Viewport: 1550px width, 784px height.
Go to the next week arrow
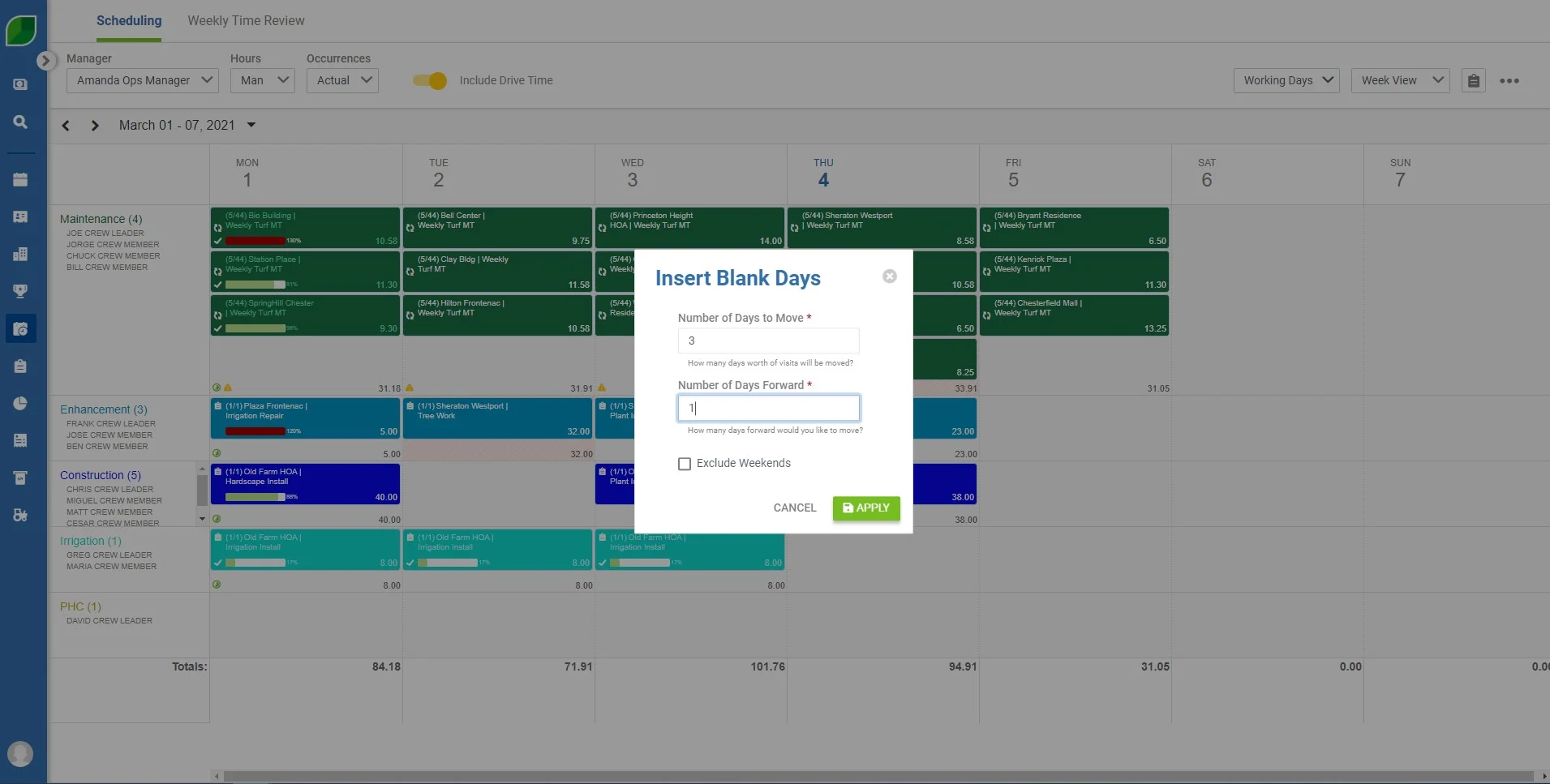point(95,126)
